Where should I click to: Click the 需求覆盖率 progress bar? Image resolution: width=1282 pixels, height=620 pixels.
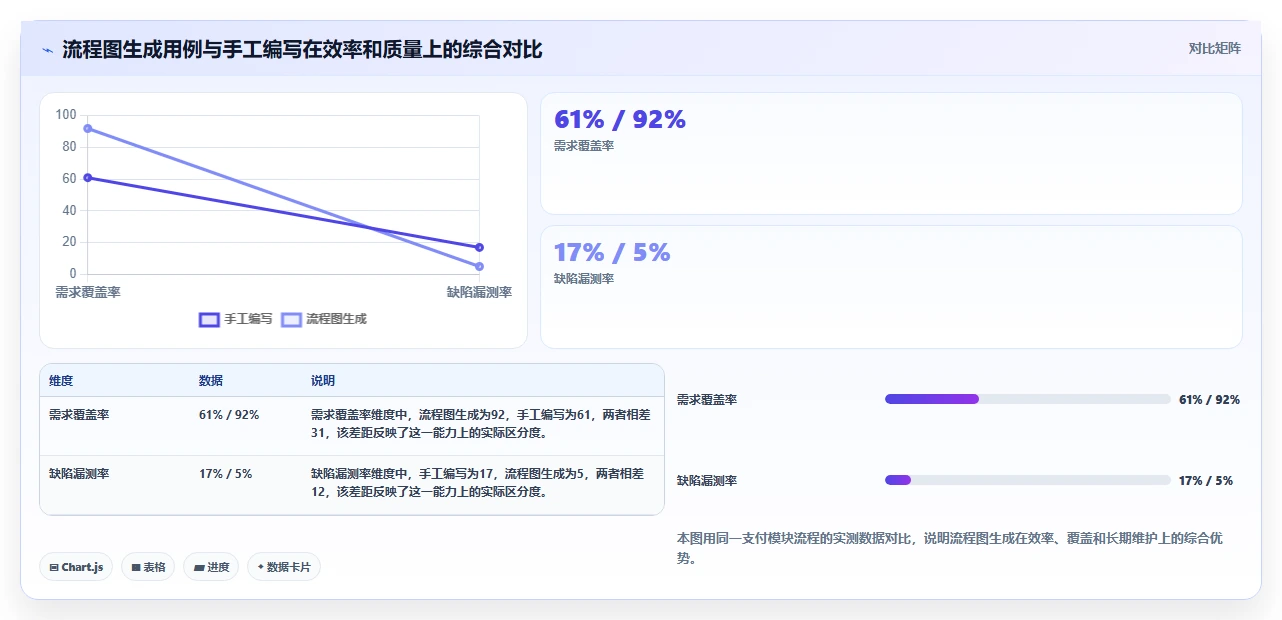(x=1027, y=399)
